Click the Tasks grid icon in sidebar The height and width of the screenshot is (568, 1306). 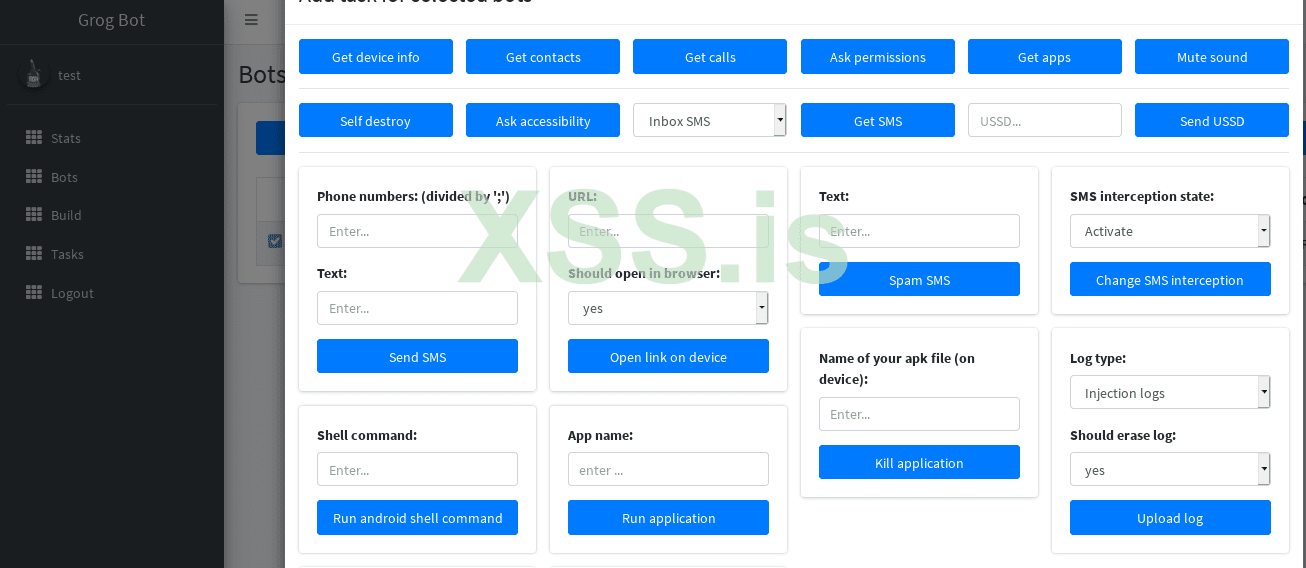pos(34,254)
